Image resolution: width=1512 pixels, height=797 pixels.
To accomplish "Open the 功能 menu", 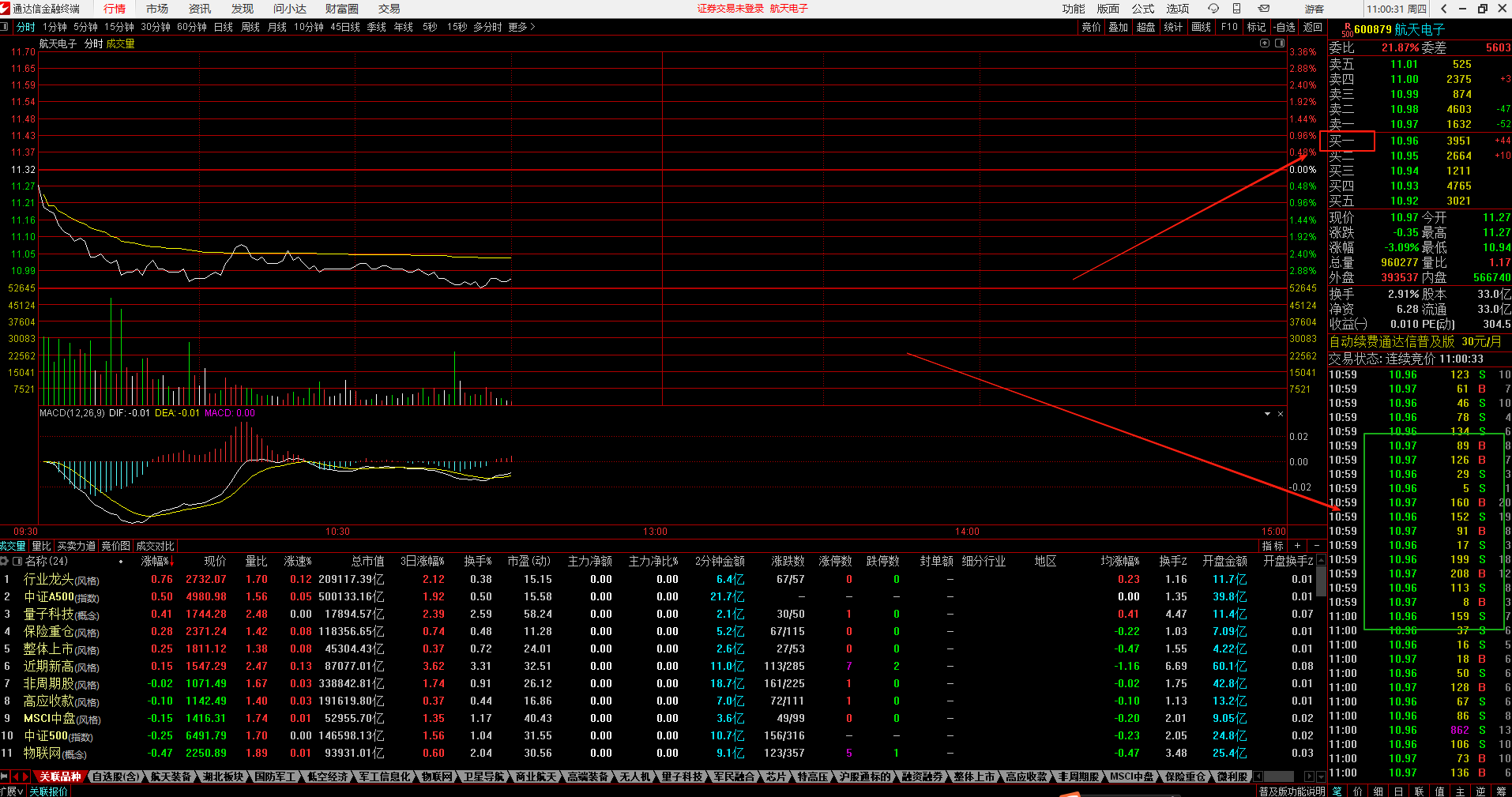I will (1074, 9).
